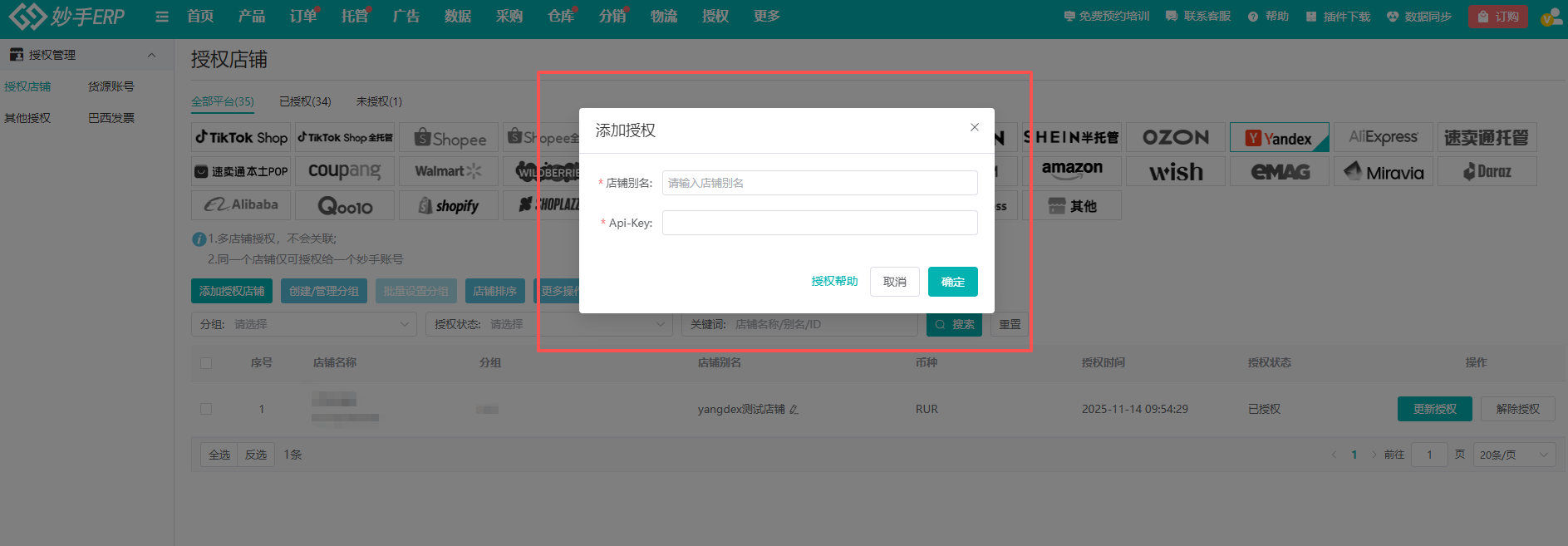Viewport: 1568px width, 546px height.
Task: Open 货源账号 in the sidebar
Action: tap(111, 86)
